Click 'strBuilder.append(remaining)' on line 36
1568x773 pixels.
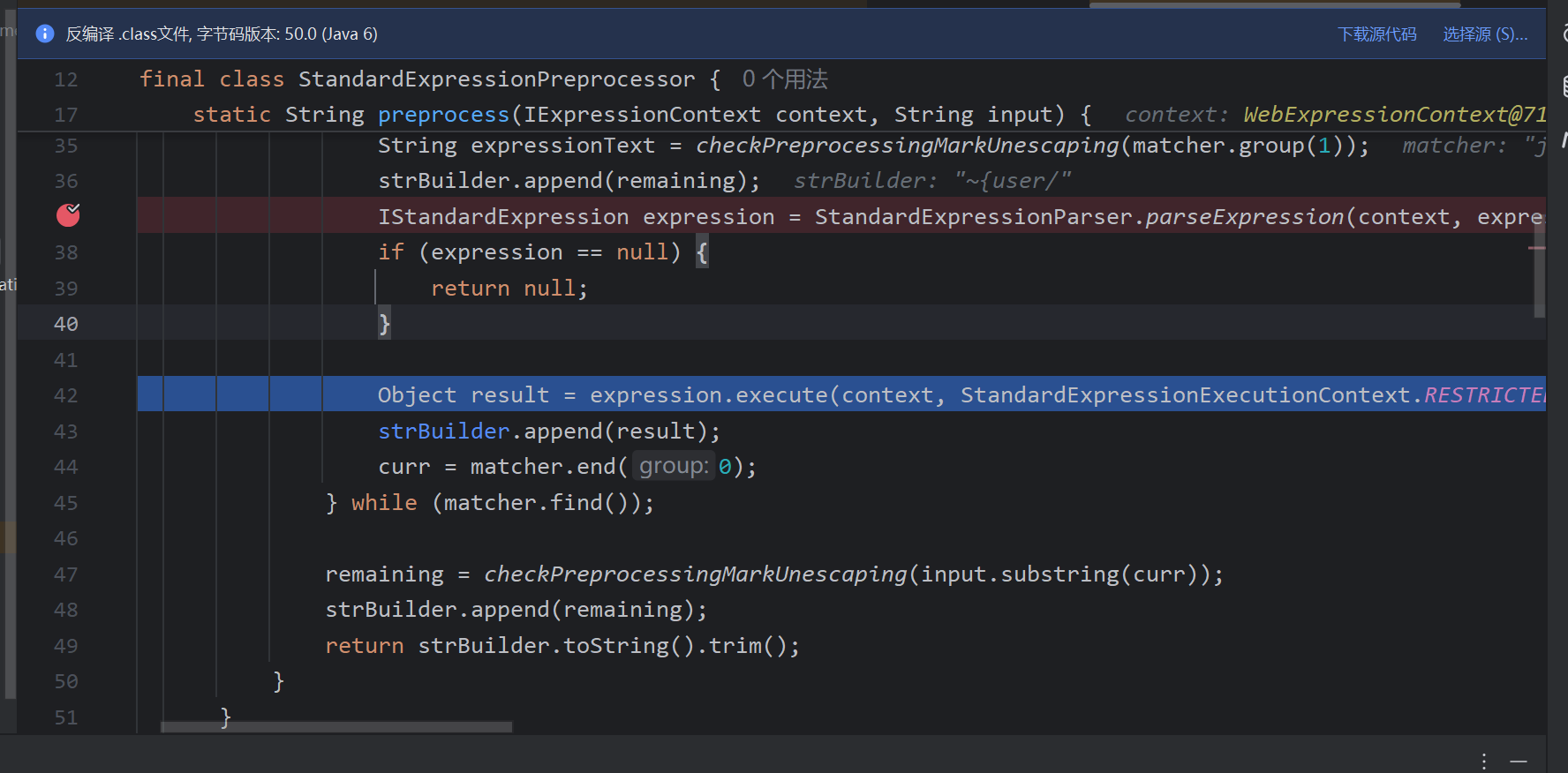click(562, 181)
